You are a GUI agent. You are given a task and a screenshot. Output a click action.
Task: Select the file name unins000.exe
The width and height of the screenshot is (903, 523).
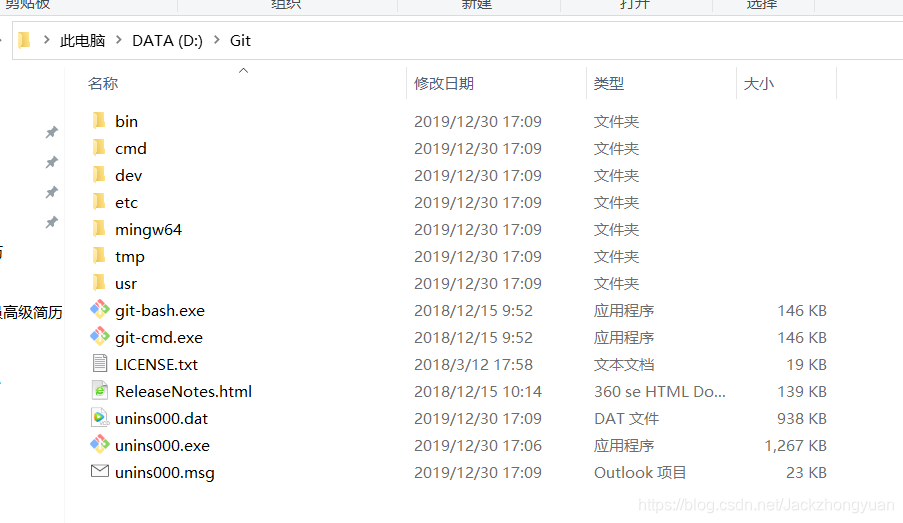162,446
